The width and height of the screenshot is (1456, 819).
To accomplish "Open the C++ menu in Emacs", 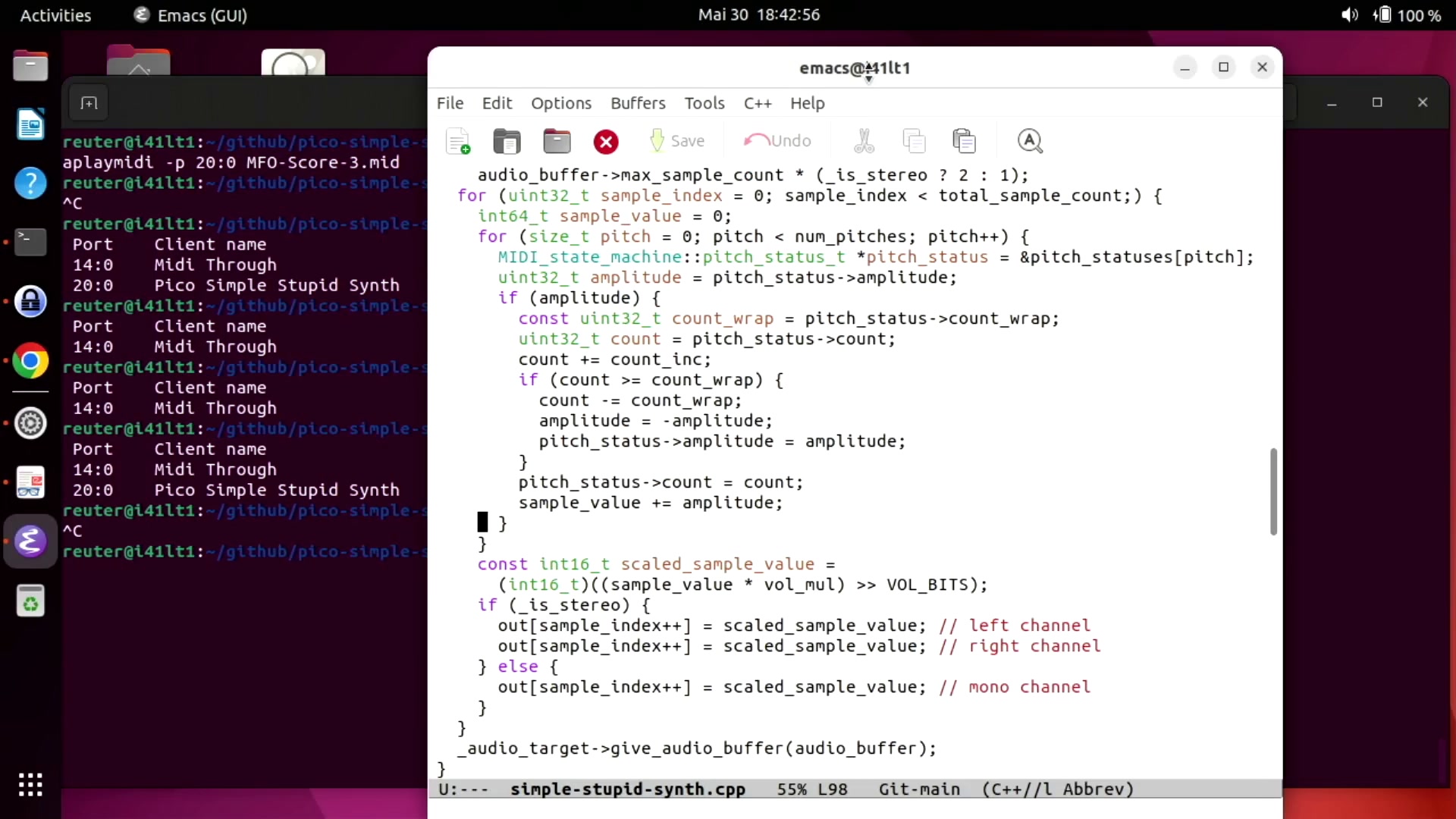I will [758, 103].
